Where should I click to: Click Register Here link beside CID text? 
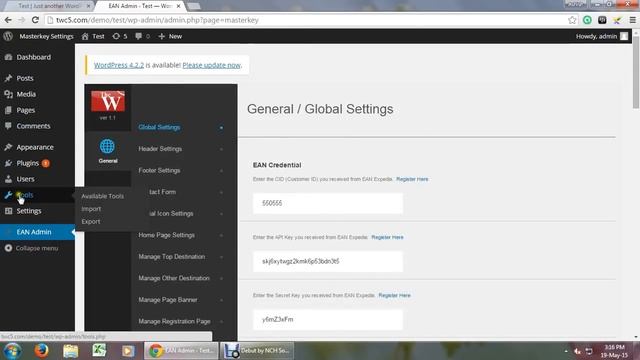pos(412,179)
